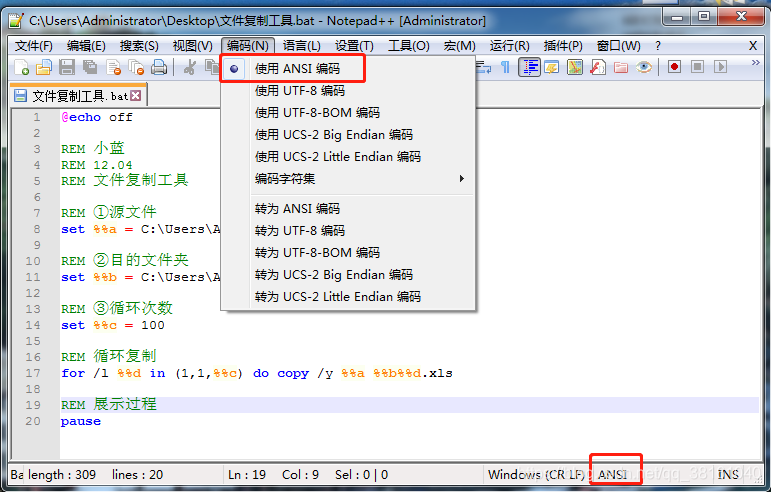Open the ? help menu

(x=658, y=46)
